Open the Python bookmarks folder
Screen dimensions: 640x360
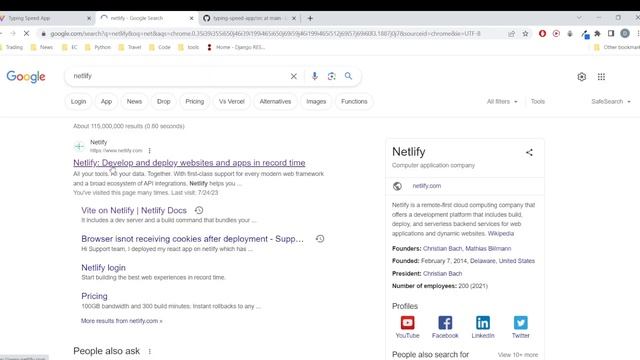point(98,47)
